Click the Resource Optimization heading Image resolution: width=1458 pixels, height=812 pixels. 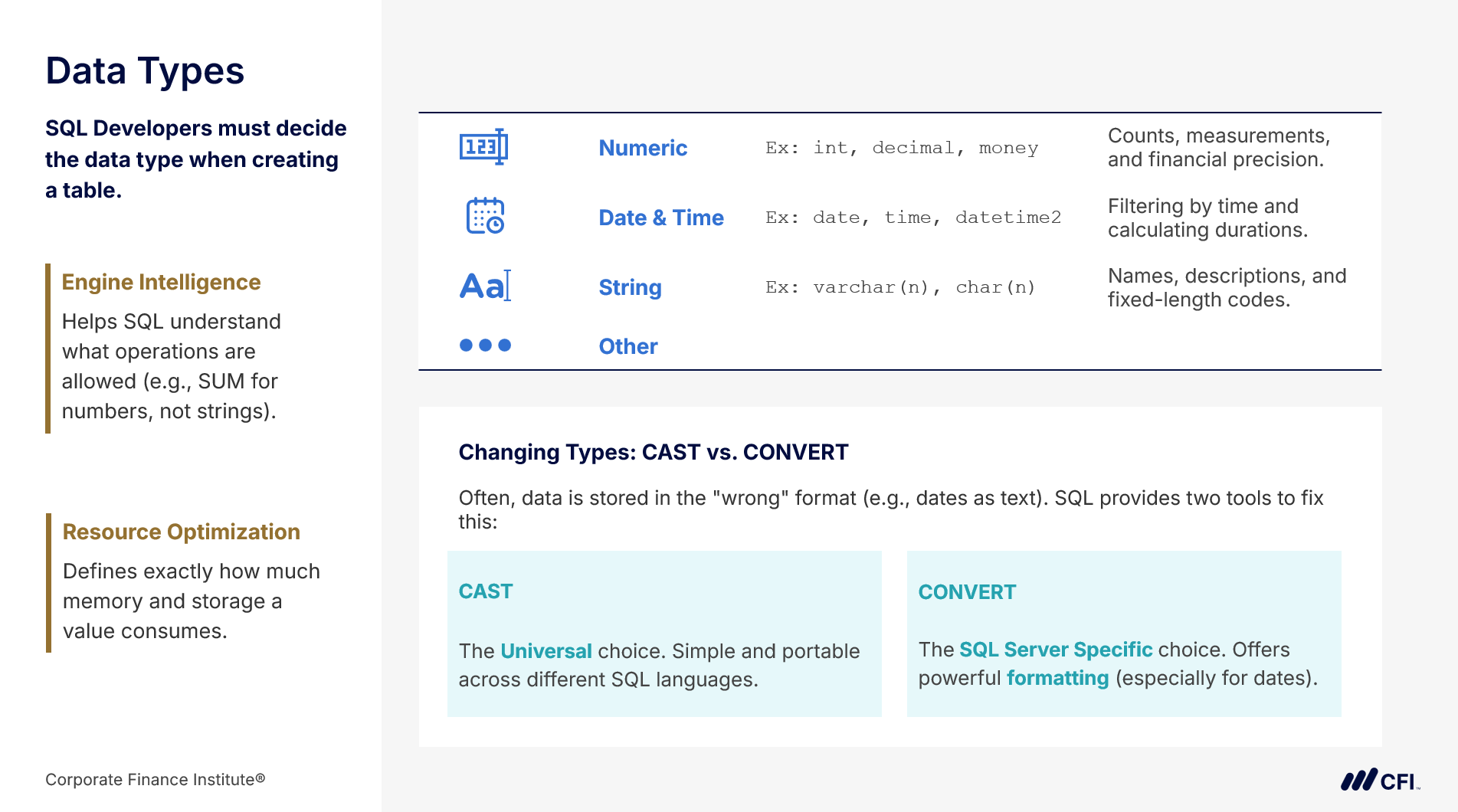(x=182, y=532)
